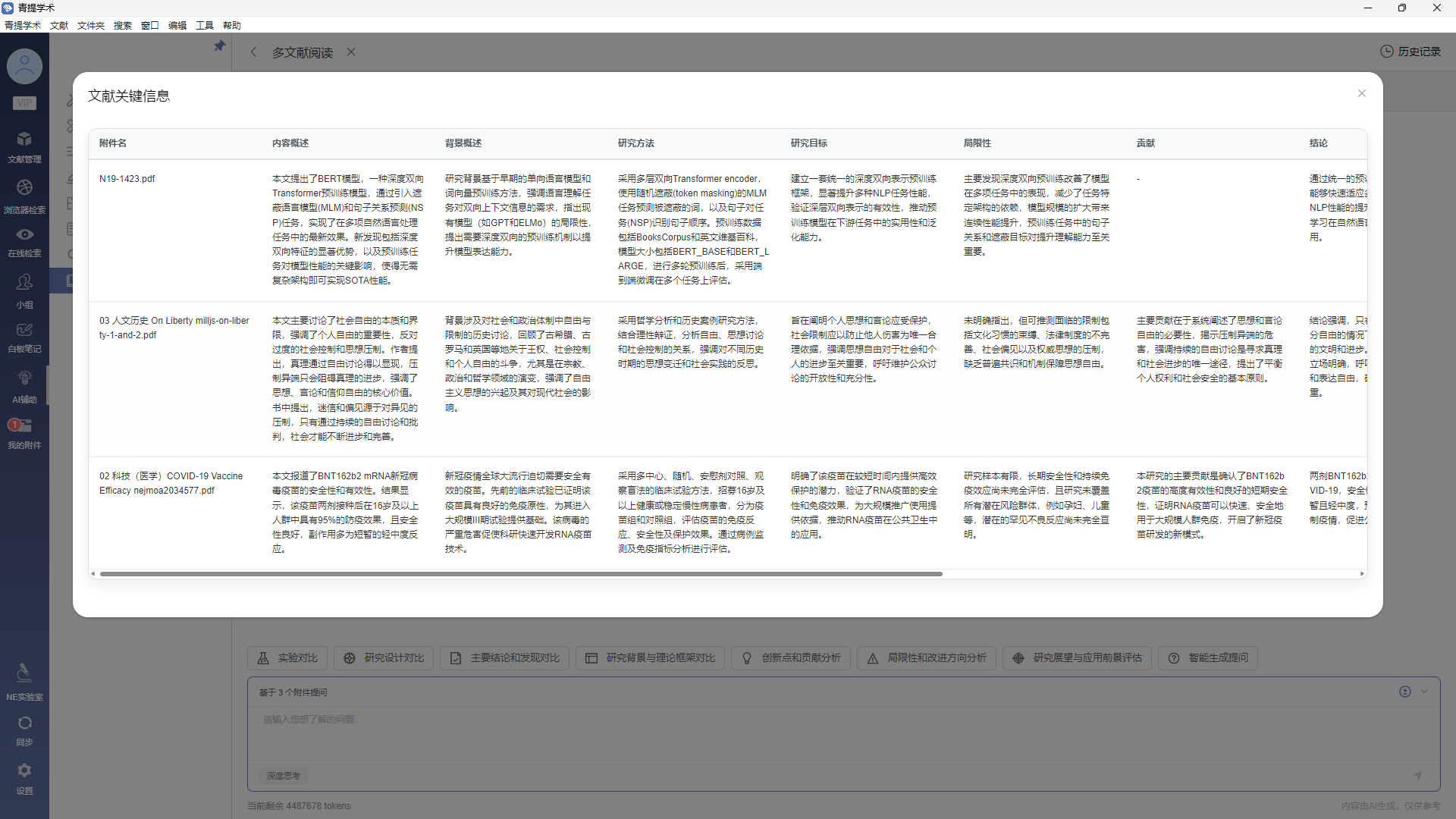Toggle 深度思考 mode

[284, 776]
